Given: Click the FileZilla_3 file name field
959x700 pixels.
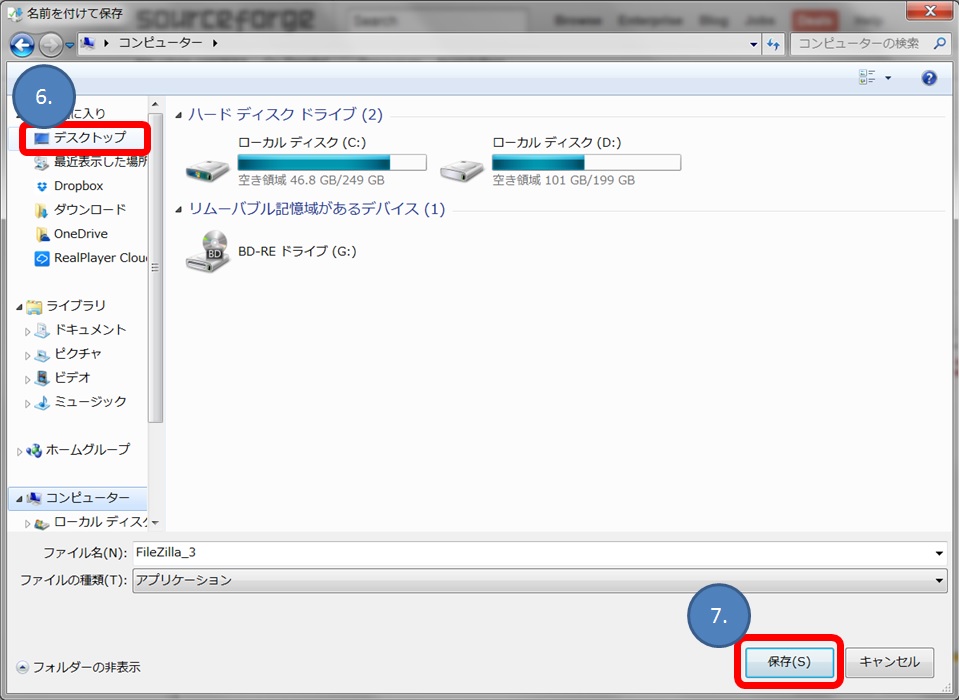Looking at the screenshot, I should point(400,552).
